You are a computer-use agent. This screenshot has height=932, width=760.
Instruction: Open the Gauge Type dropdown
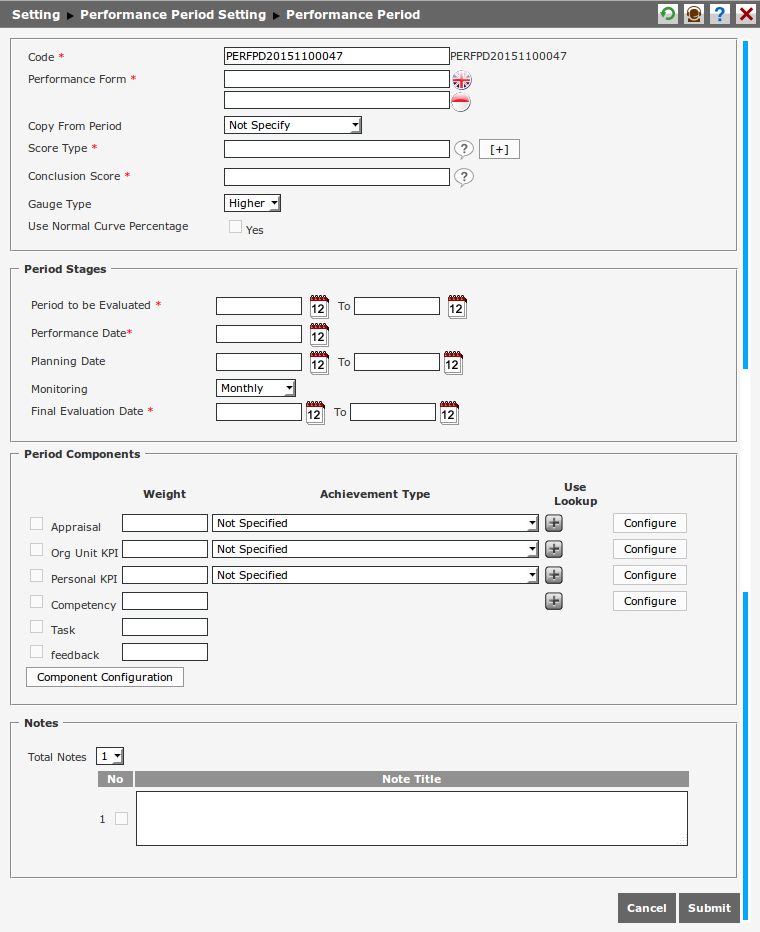click(252, 203)
